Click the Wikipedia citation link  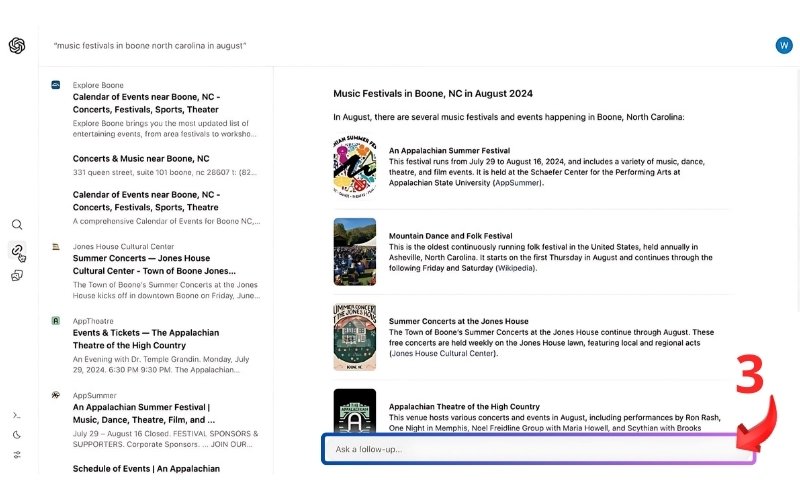click(x=515, y=268)
